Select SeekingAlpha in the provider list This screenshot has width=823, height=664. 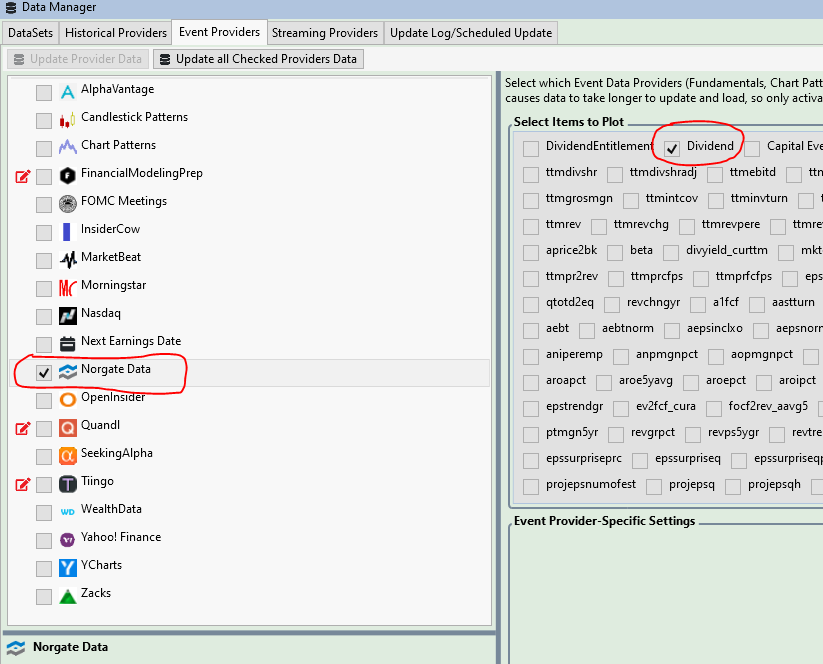click(x=116, y=453)
